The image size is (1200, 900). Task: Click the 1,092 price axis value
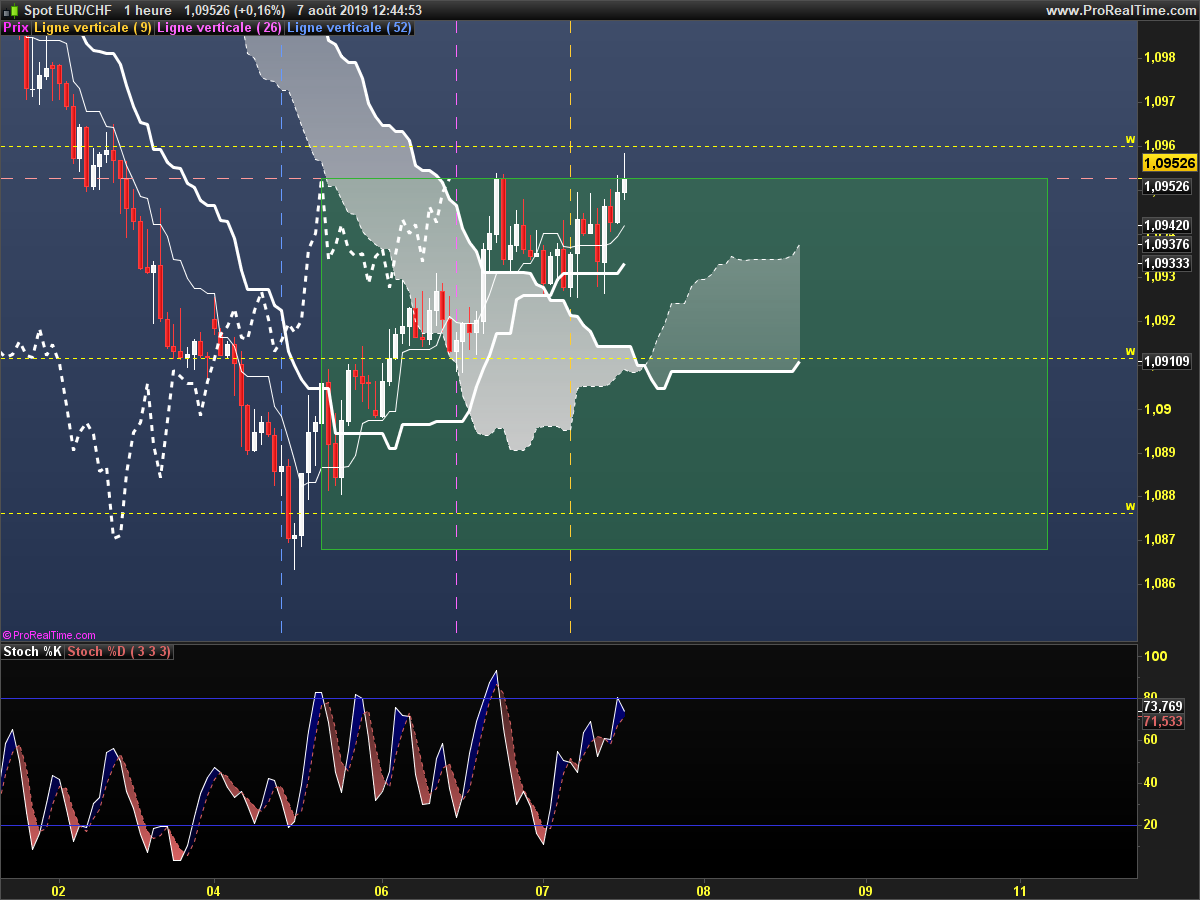[1160, 321]
